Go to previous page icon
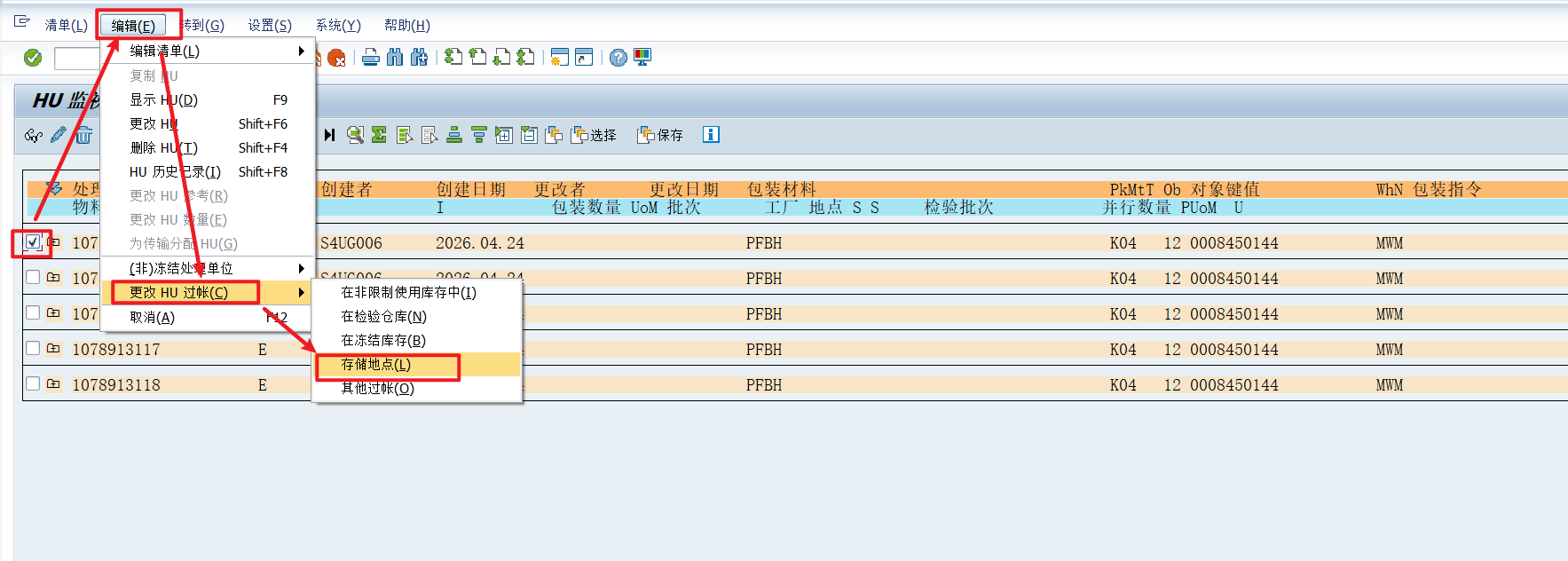Screen dimensions: 1568x561 point(477,58)
